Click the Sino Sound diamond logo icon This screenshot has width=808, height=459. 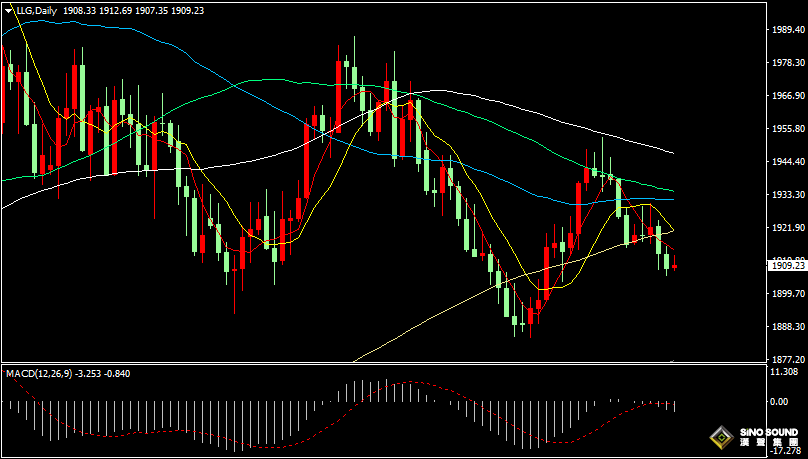719,436
